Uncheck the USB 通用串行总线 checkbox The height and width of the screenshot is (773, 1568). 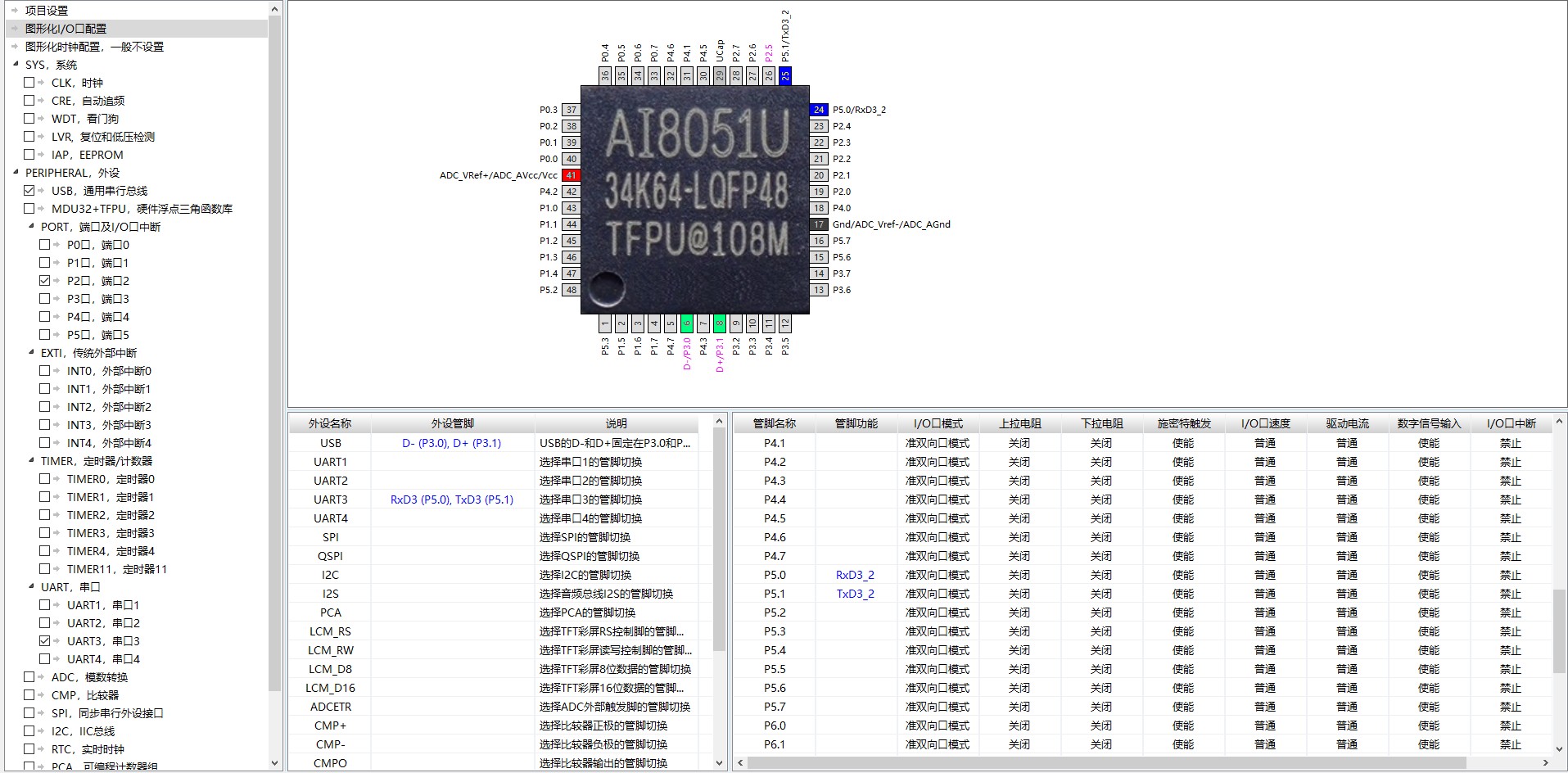(x=29, y=190)
